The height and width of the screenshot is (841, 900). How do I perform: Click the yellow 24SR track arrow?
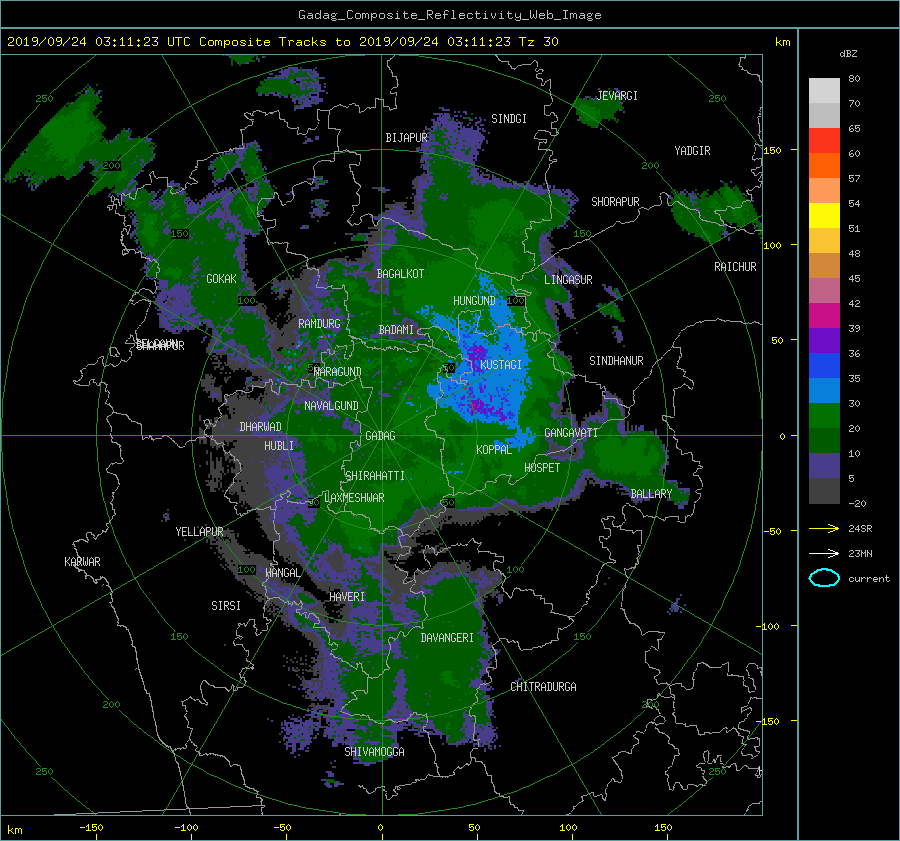coord(824,528)
